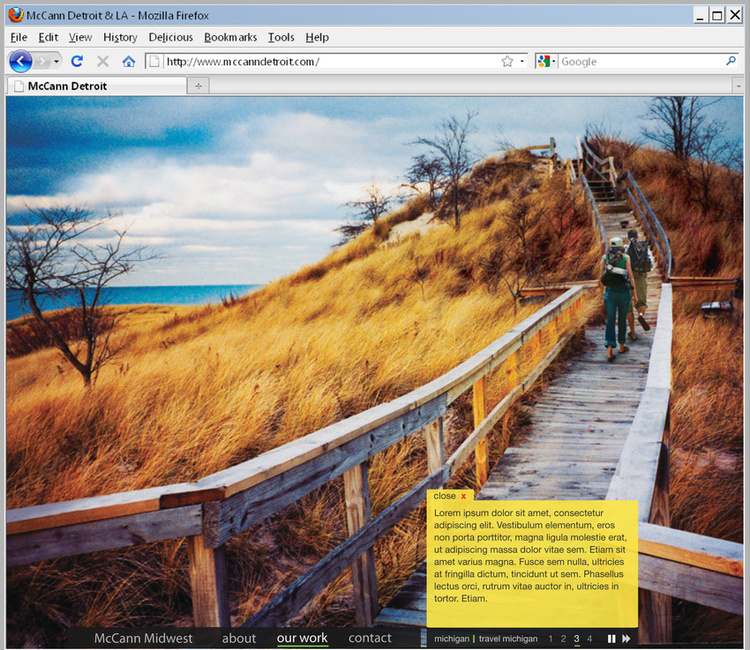Click the browser Back button
The image size is (750, 650).
click(x=20, y=62)
